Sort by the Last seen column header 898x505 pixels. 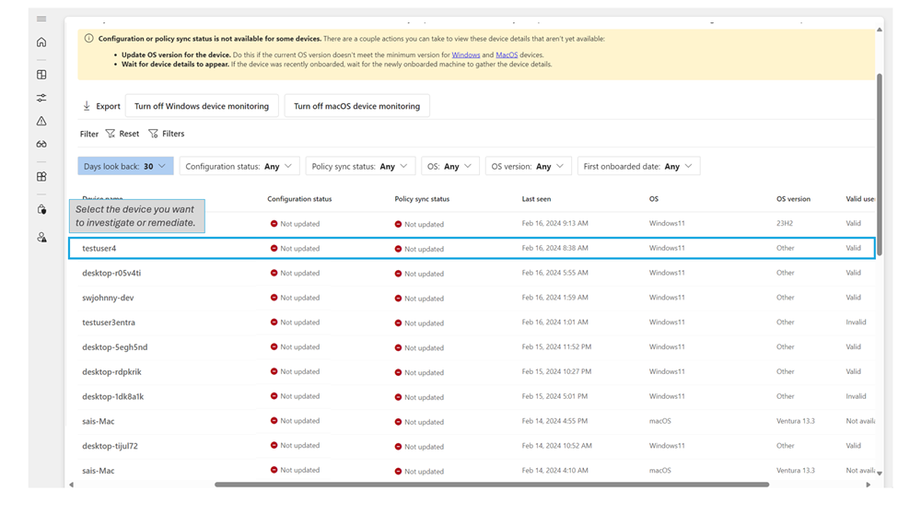coord(536,199)
